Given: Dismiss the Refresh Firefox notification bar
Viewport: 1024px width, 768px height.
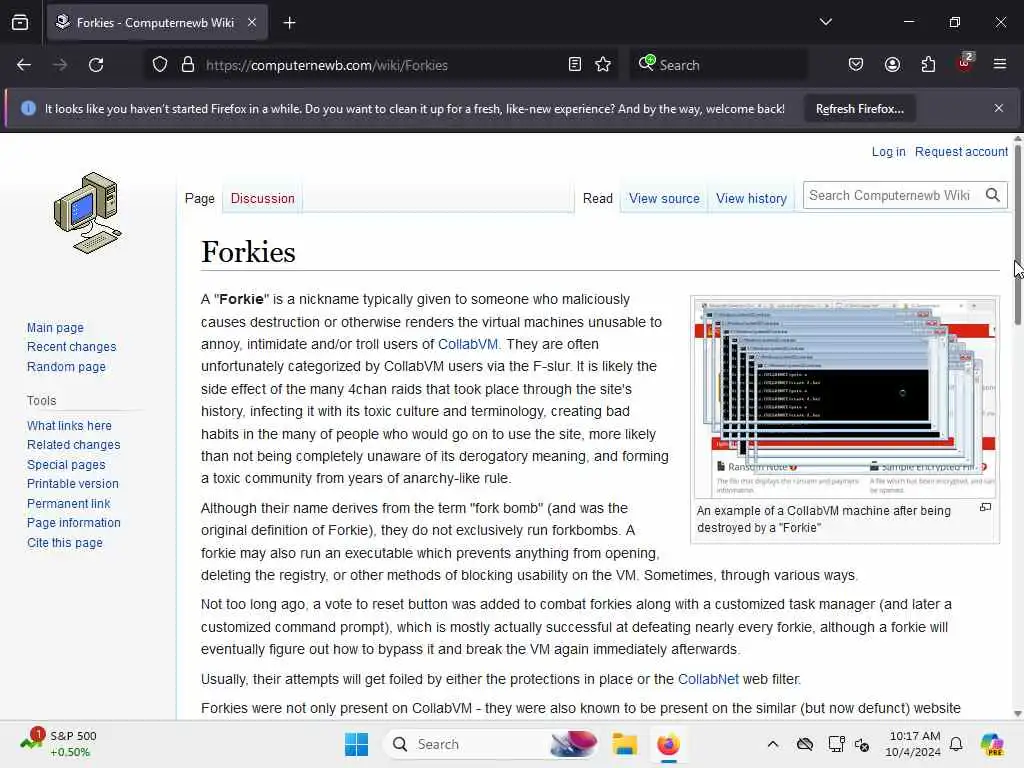Looking at the screenshot, I should (x=999, y=108).
